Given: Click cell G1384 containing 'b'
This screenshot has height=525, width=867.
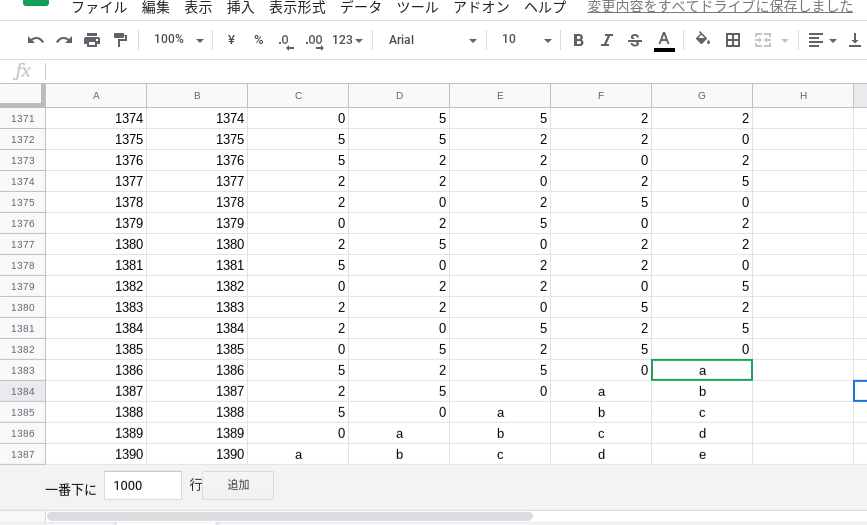Looking at the screenshot, I should [x=702, y=392].
